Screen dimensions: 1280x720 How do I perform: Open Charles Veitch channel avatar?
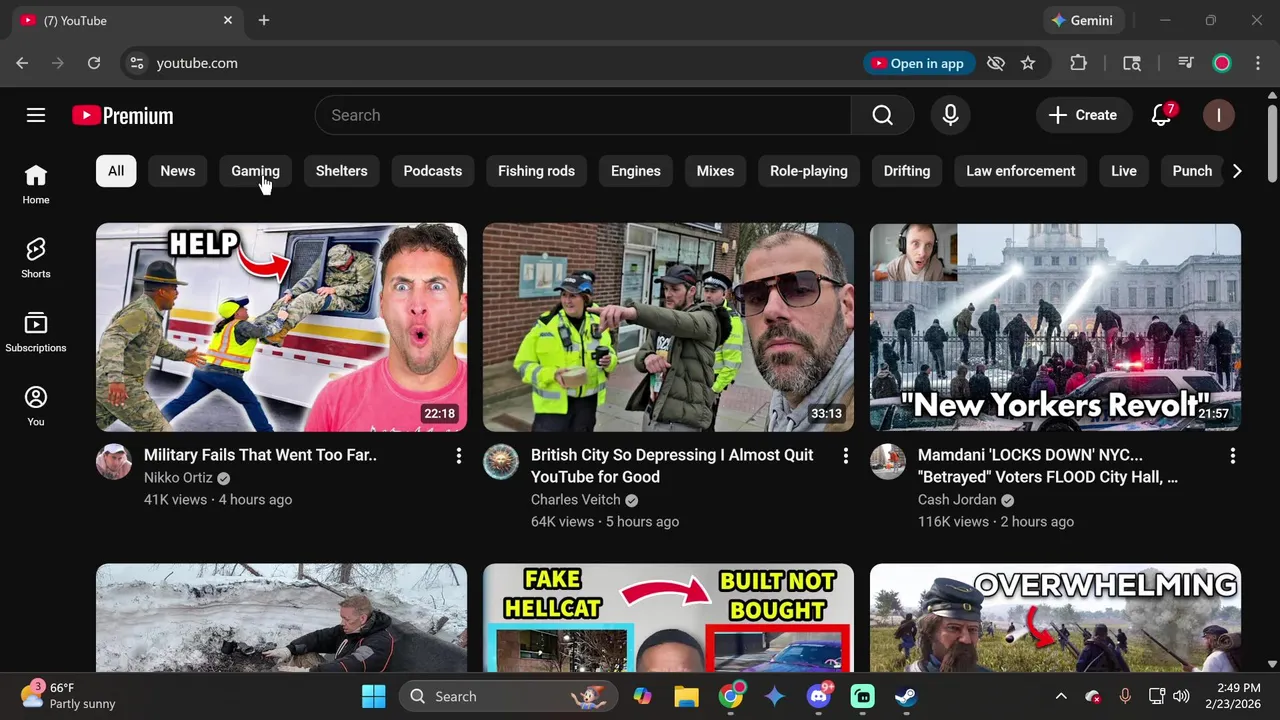[x=501, y=462]
